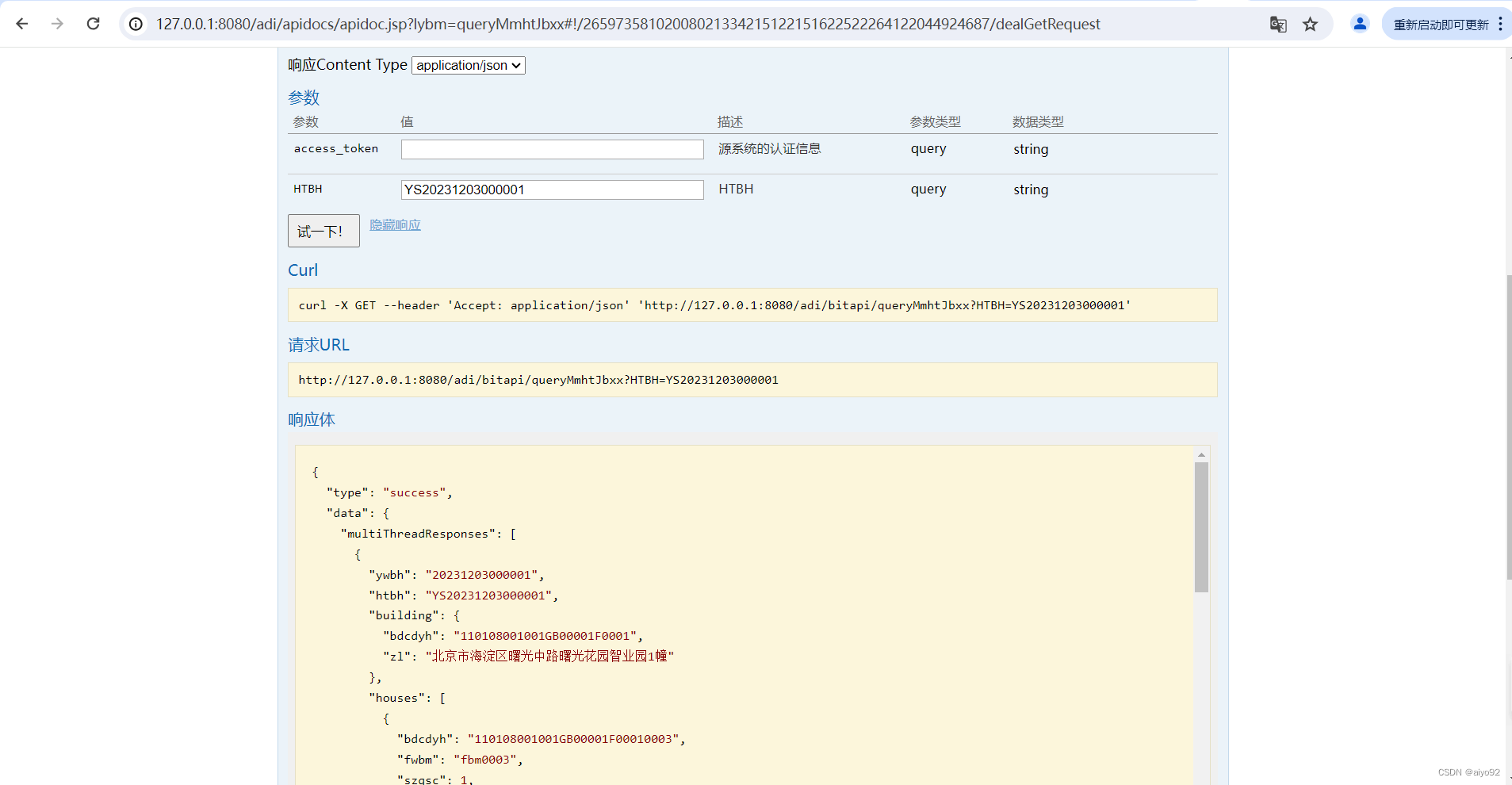This screenshot has width=1512, height=785.
Task: Click the 值 column header
Action: point(407,122)
